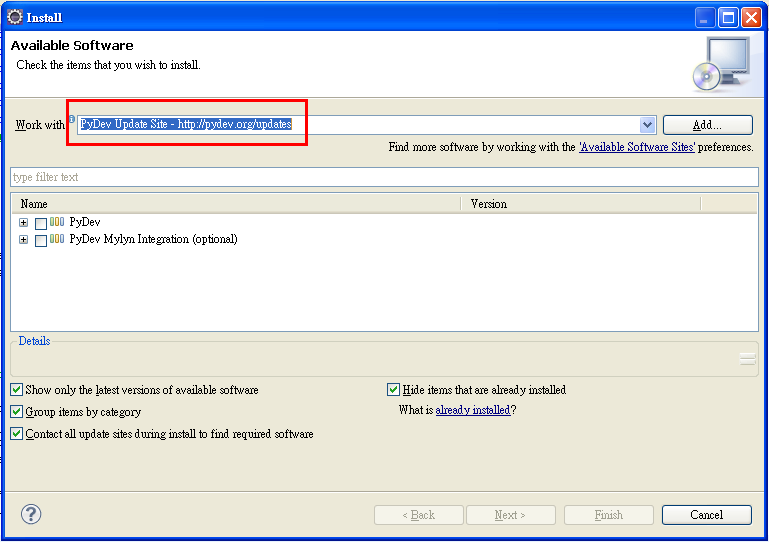Click the info decorator beside Work with field
The height and width of the screenshot is (542, 769).
click(72, 118)
